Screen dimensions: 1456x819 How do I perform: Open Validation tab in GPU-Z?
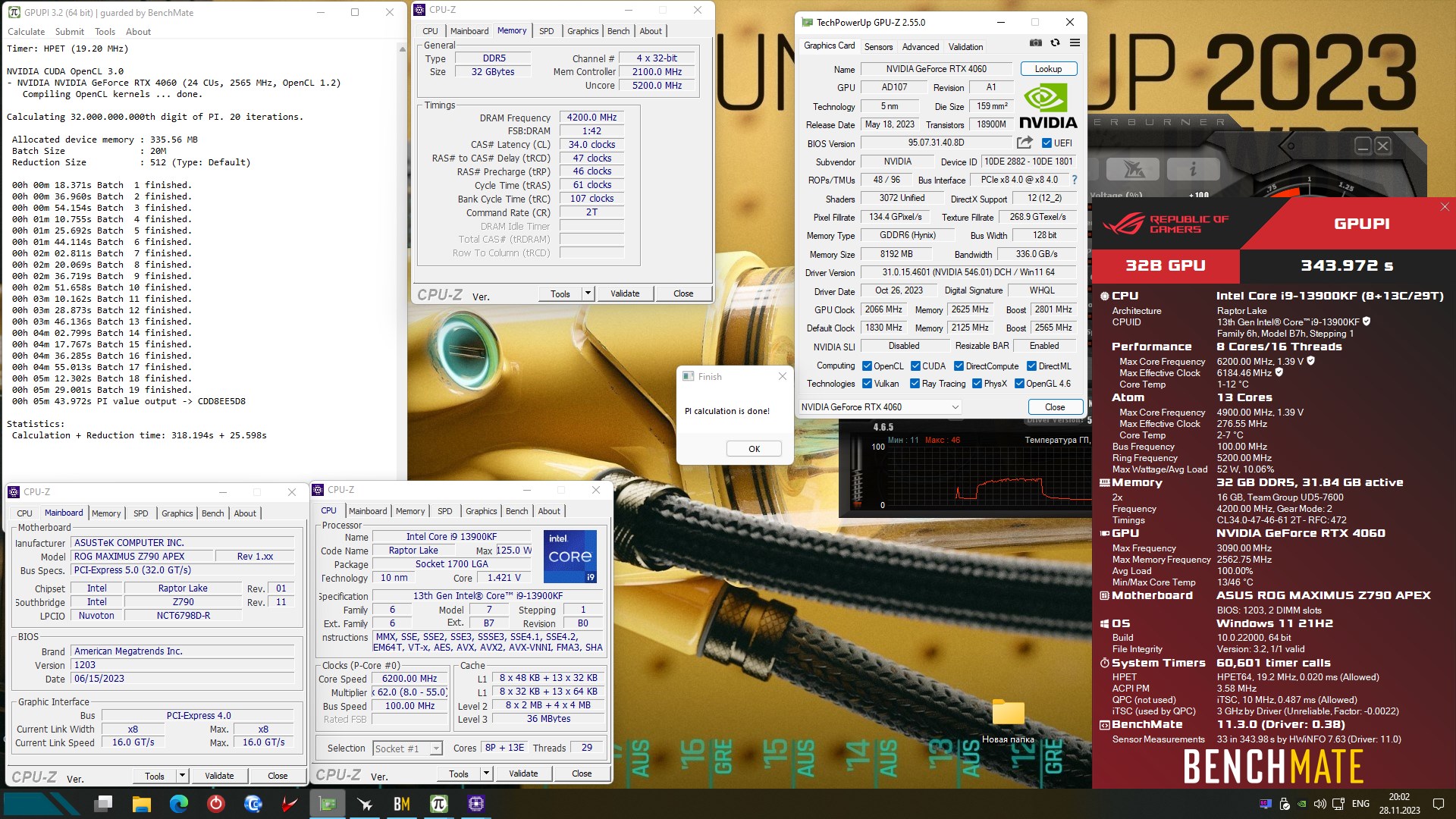[965, 47]
